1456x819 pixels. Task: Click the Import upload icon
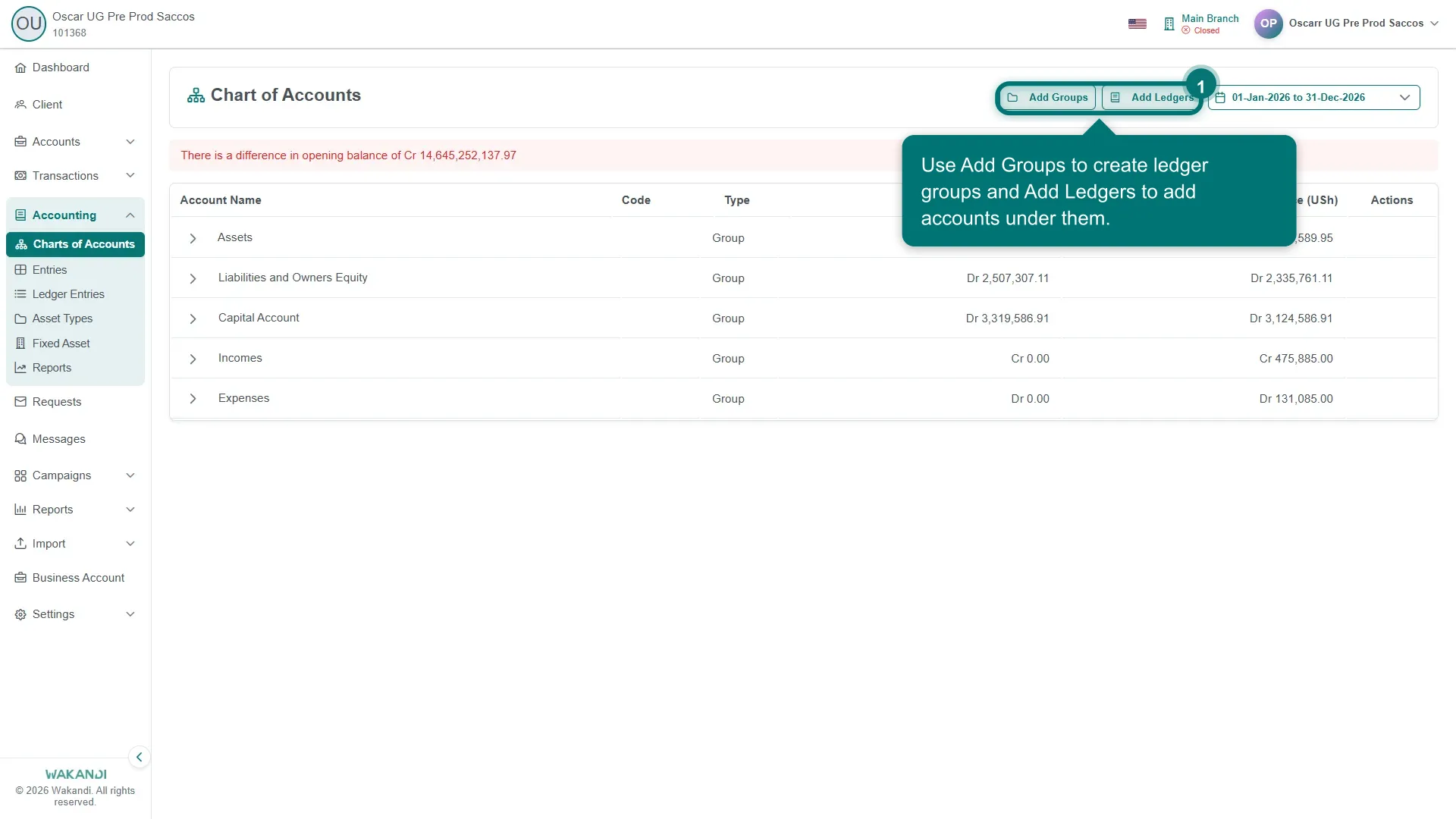point(20,544)
